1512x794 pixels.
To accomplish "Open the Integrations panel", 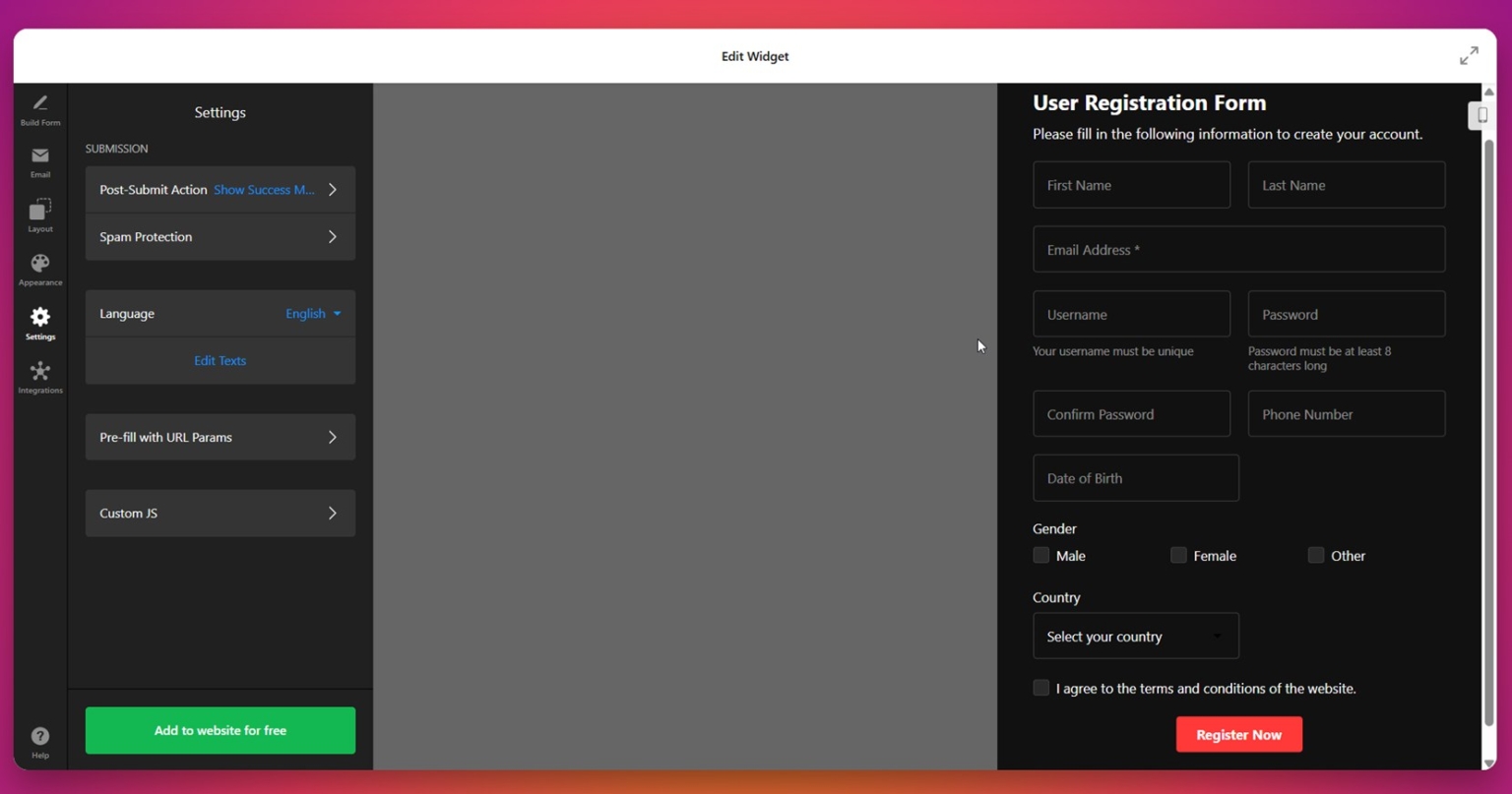I will pos(39,377).
